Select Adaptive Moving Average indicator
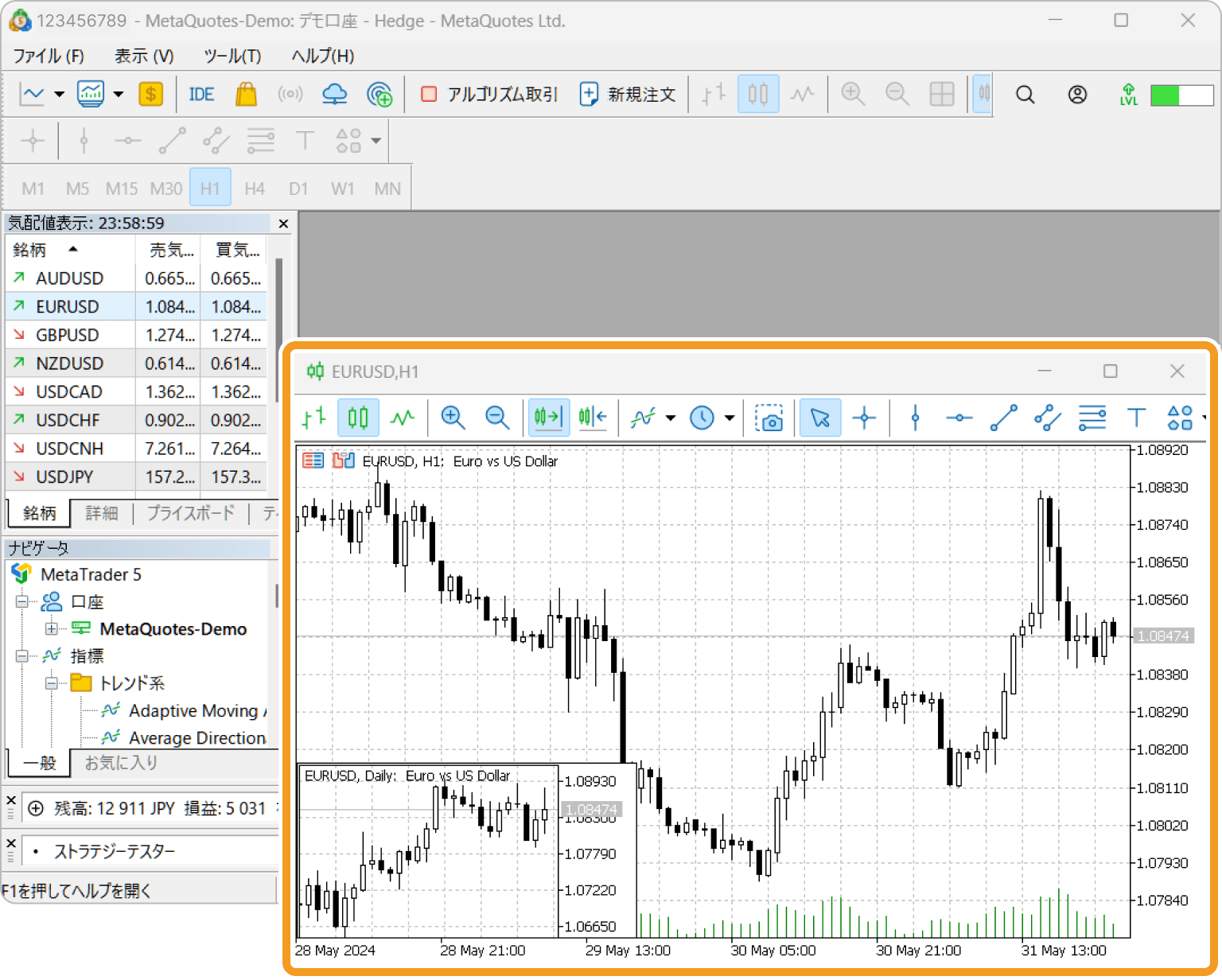Viewport: 1222px width, 980px height. [x=184, y=710]
